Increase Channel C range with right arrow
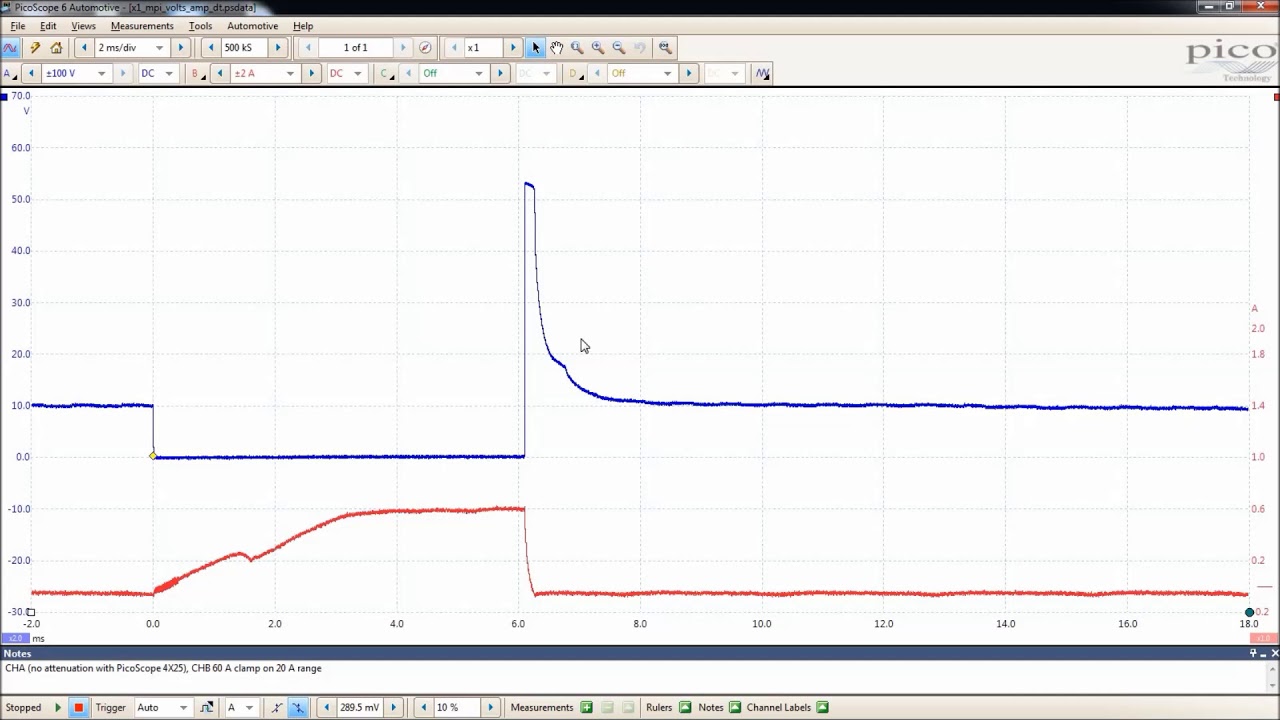 tap(500, 73)
